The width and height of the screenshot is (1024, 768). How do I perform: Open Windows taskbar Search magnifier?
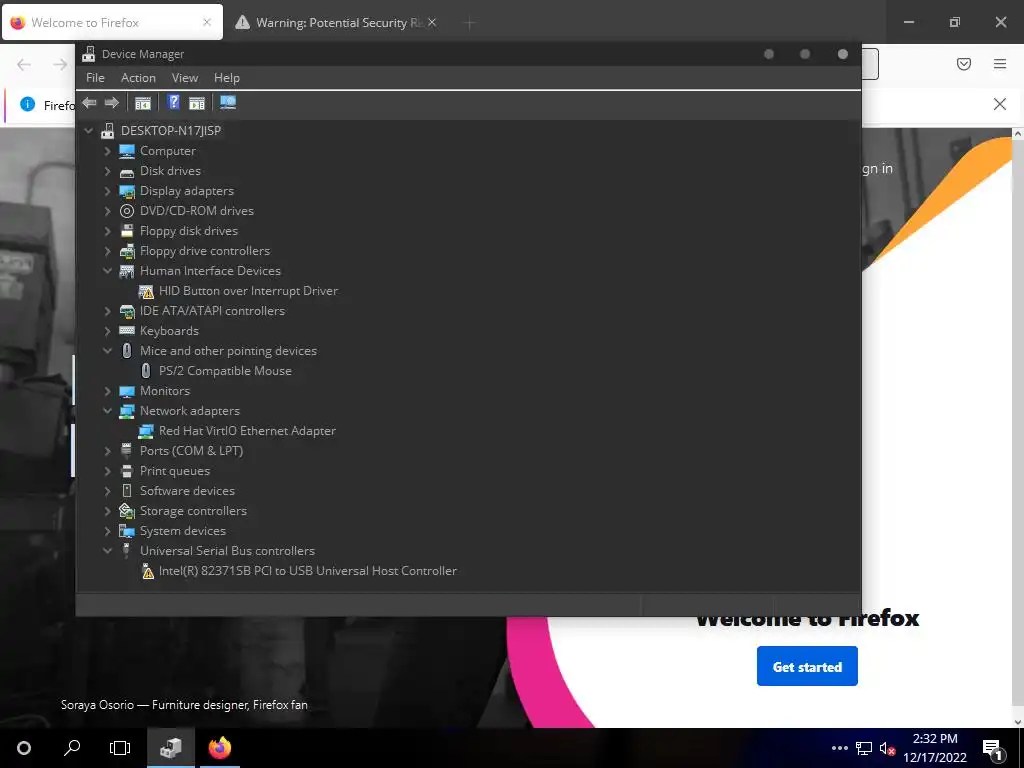point(72,748)
